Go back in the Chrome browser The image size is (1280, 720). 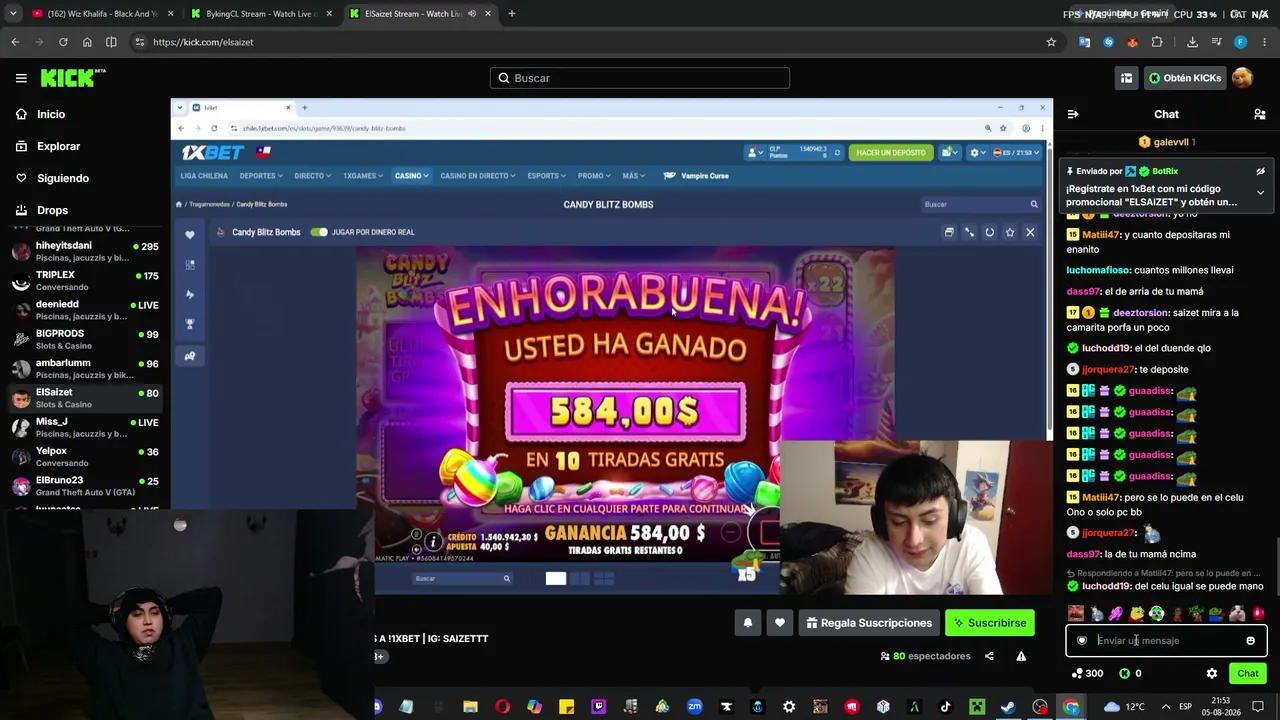click(15, 42)
